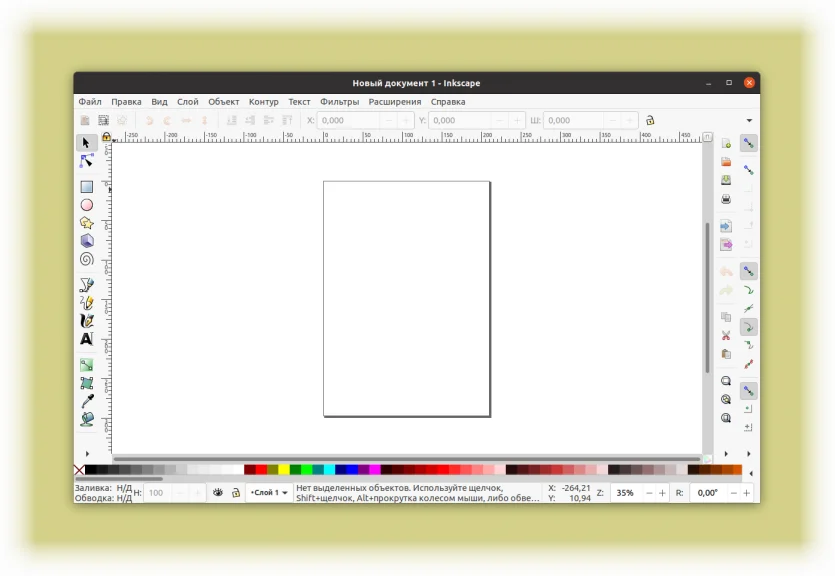Viewport: 835px width, 576px height.
Task: Increase rotation with the R plus button
Action: [x=747, y=493]
